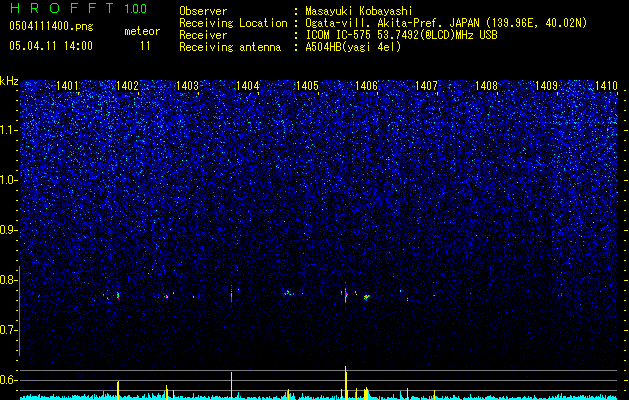This screenshot has width=629, height=400.
Task: Click the 1406 time marker
Action: point(367,85)
